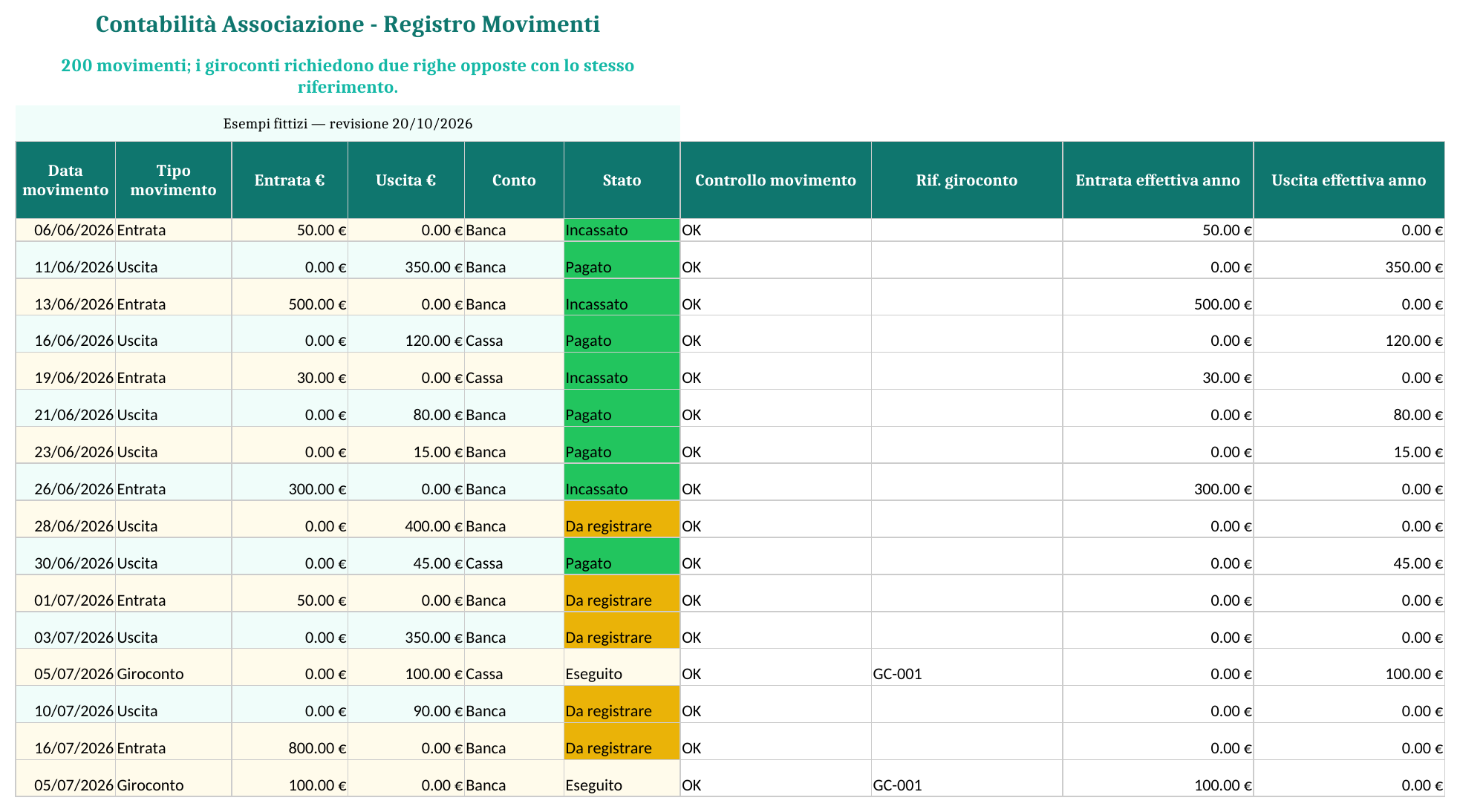Click the subtitle '200 movimenti; i giroconti richiedono...'
1460x812 pixels.
point(348,76)
